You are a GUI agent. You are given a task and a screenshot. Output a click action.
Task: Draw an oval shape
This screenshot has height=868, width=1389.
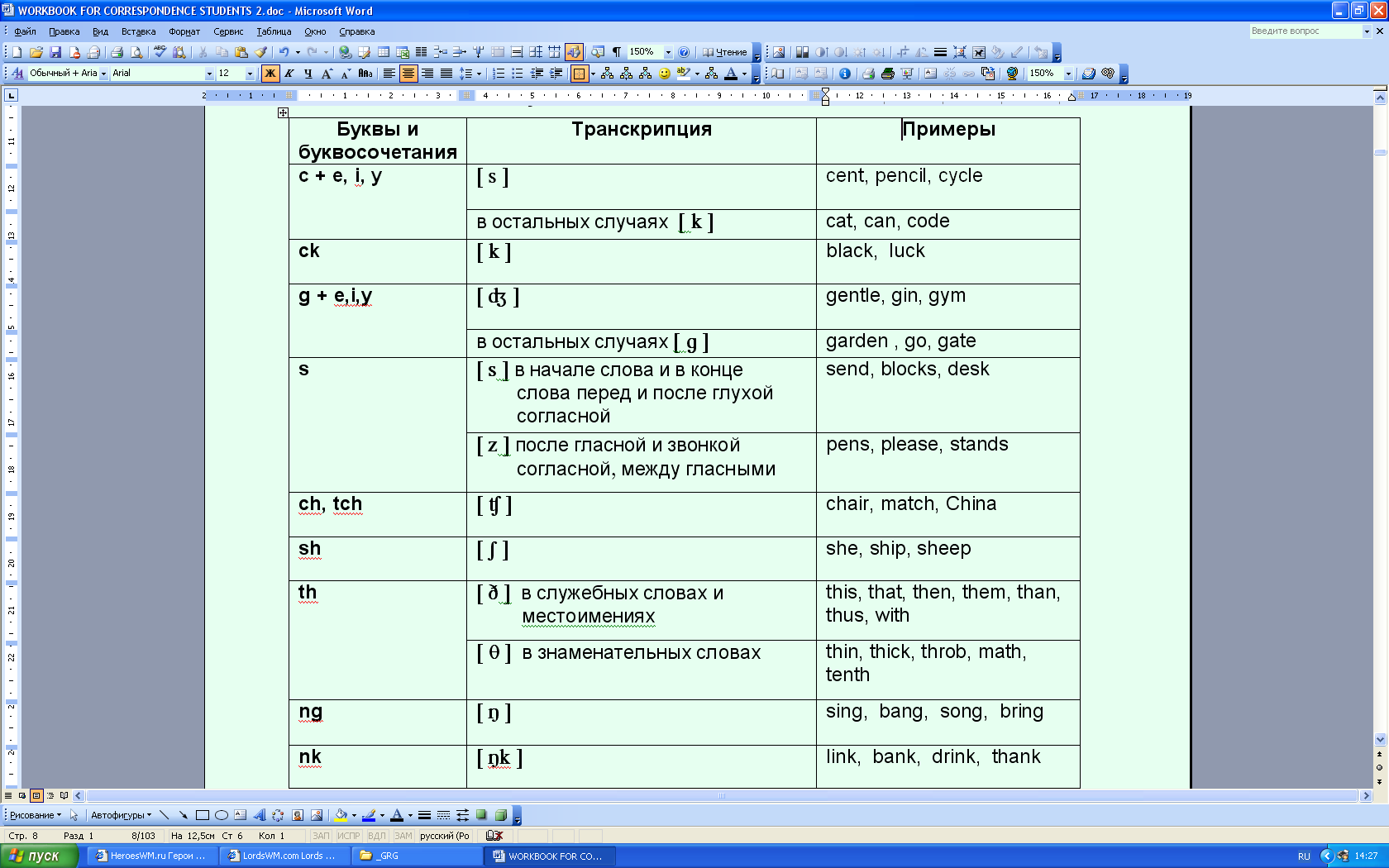221,815
